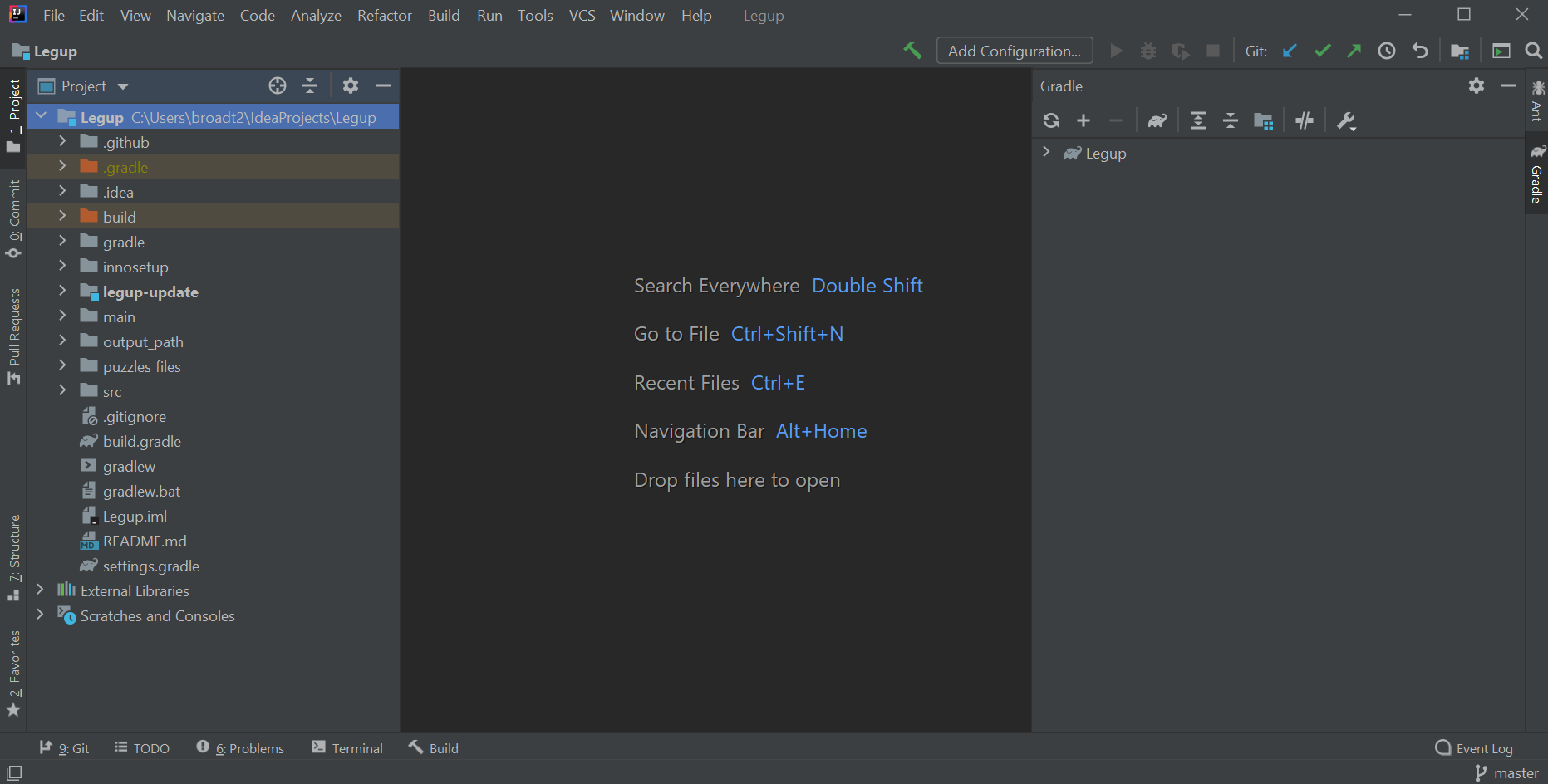
Task: Collapse all nodes in Gradle toolbar
Action: [1231, 120]
